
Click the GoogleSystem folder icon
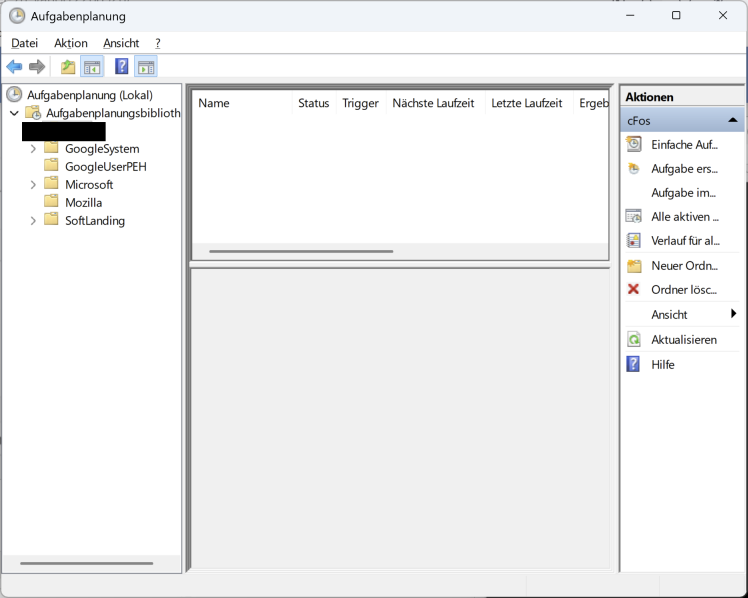click(51, 148)
